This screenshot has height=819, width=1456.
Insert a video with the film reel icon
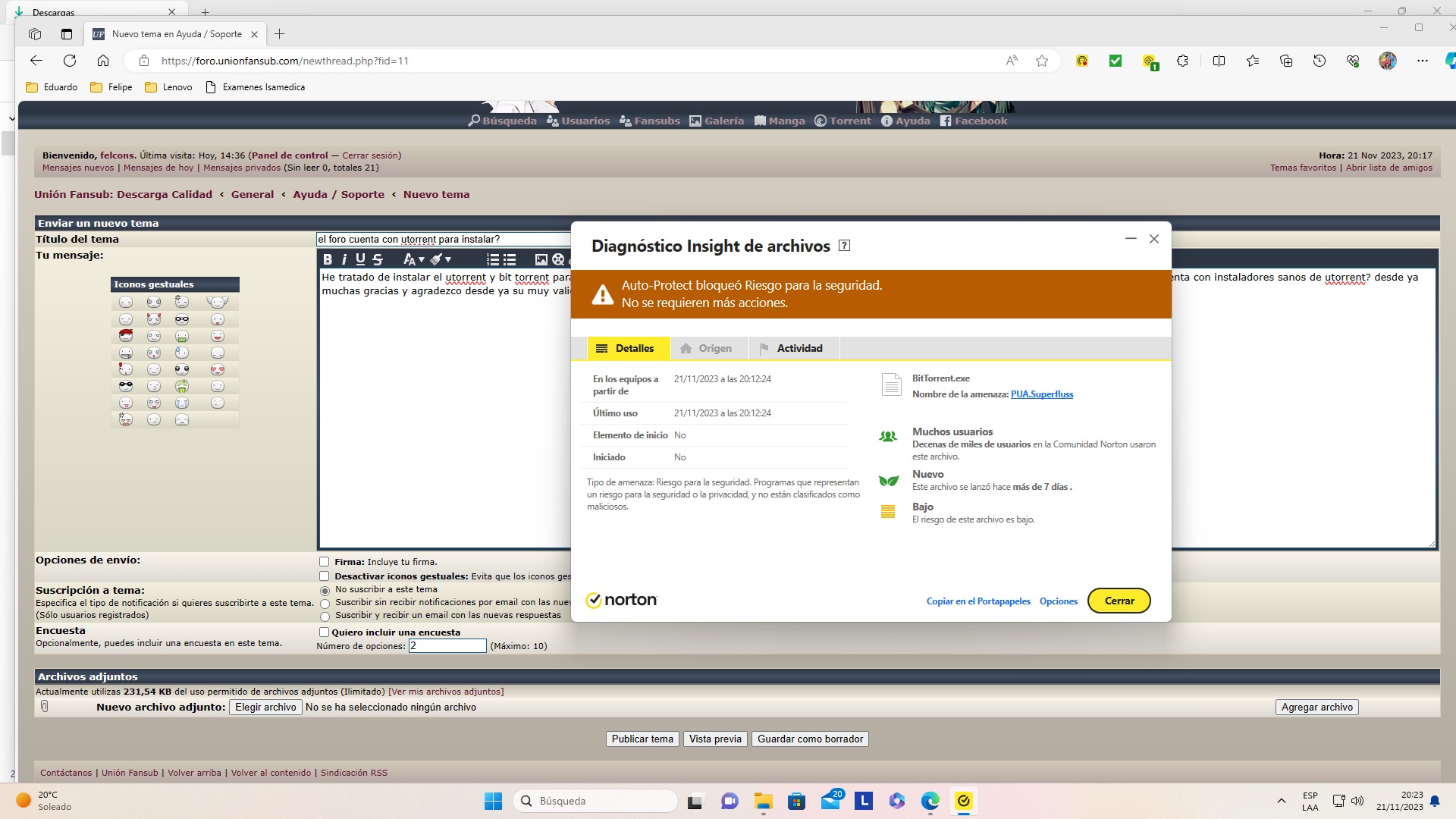558,259
